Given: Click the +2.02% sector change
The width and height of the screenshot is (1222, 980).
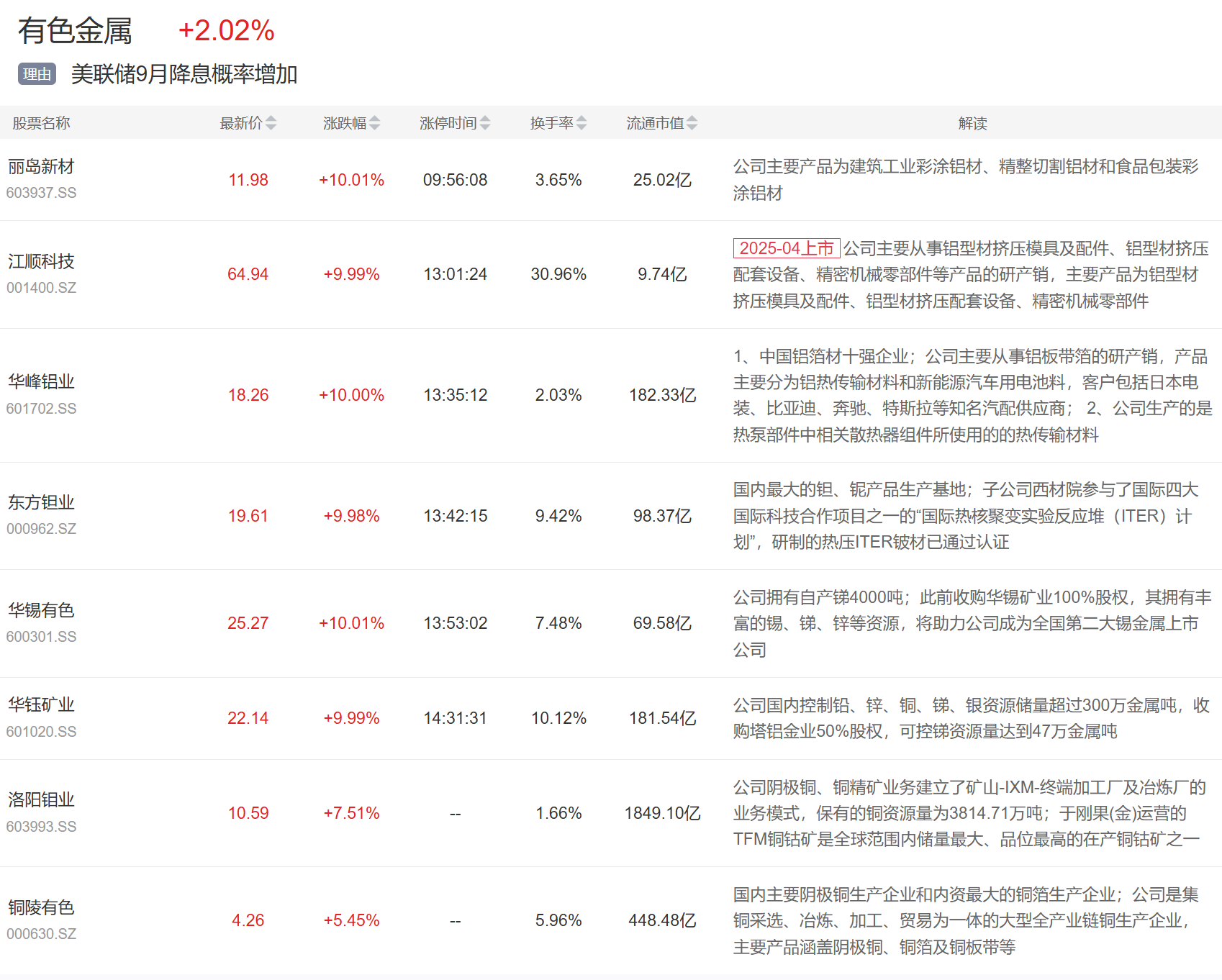Looking at the screenshot, I should tap(226, 31).
